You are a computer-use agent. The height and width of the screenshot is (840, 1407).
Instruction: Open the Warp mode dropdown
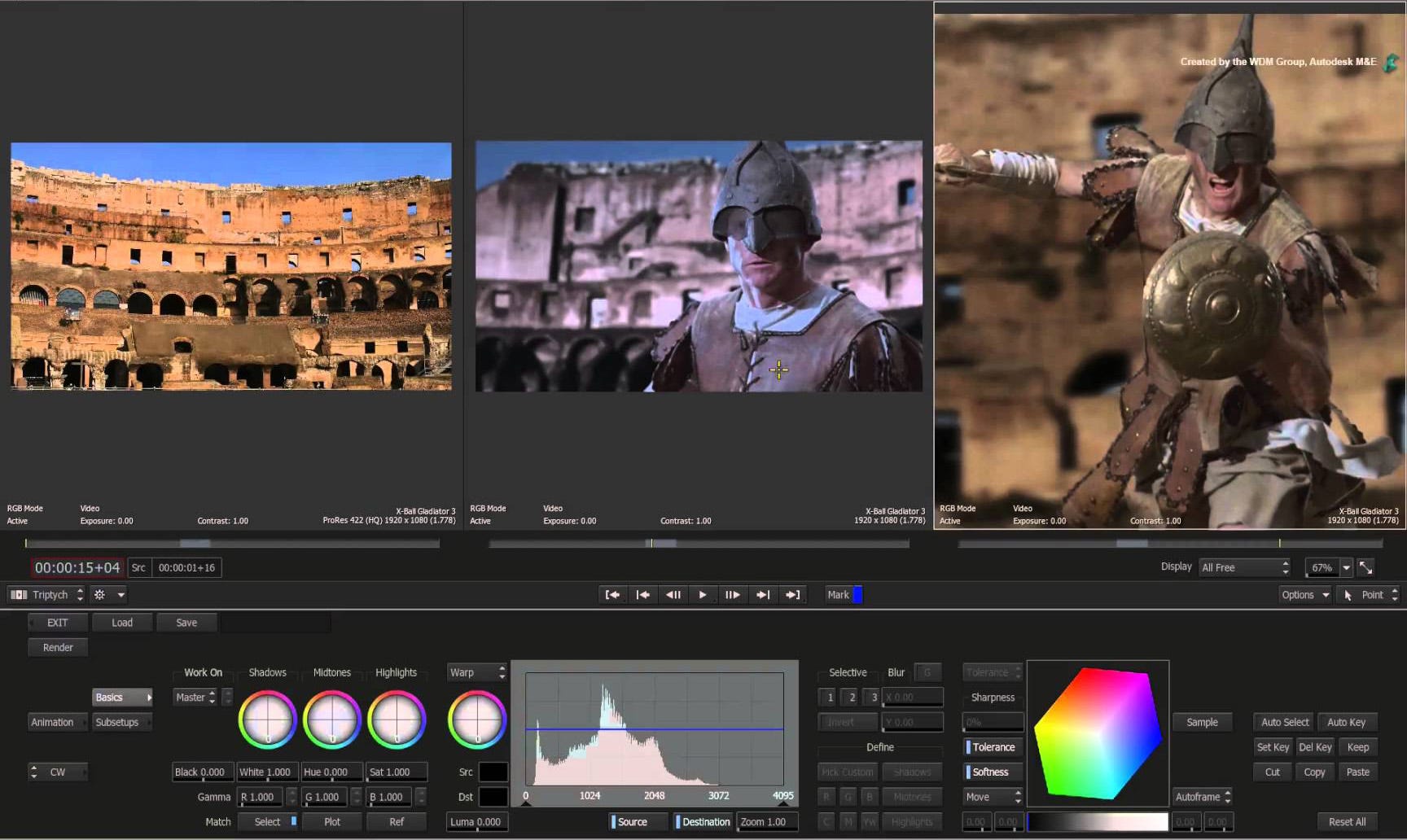[477, 672]
